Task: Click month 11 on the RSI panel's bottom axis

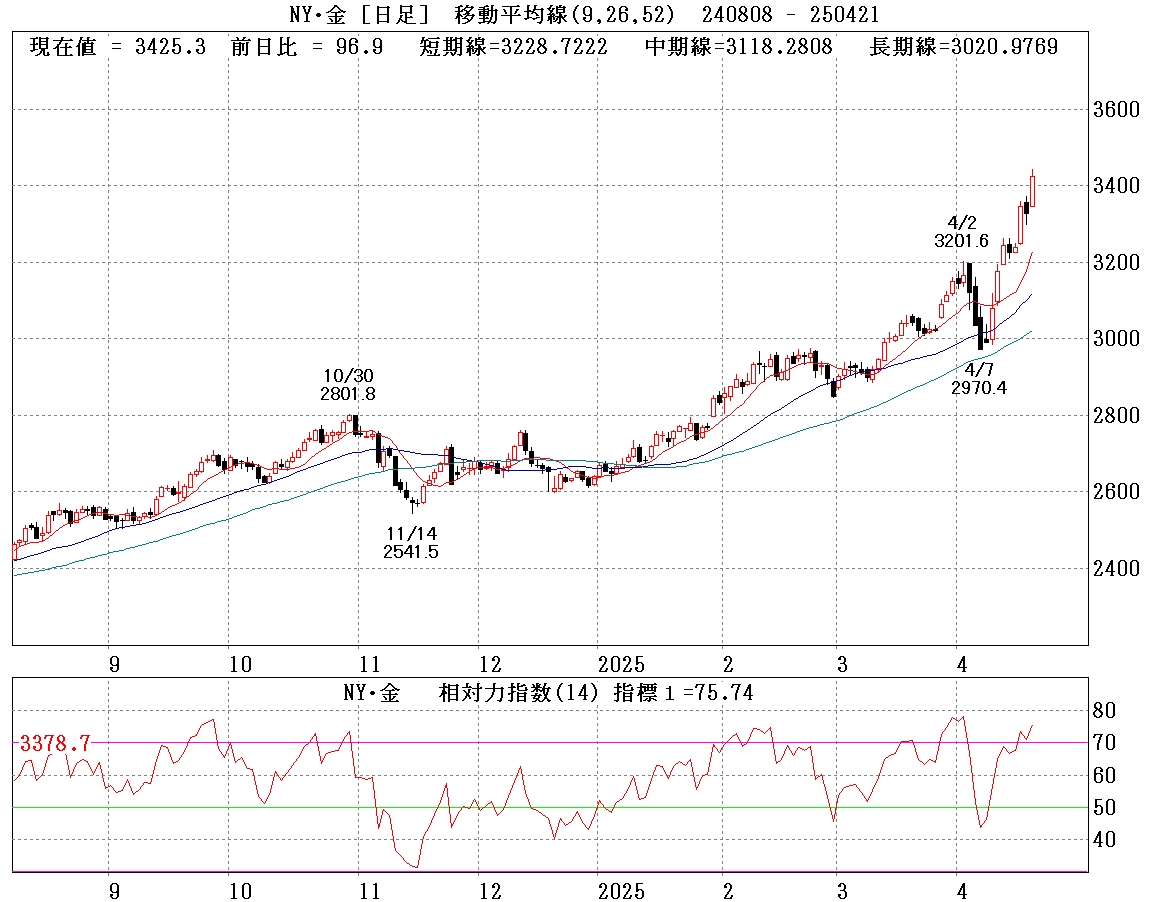Action: pyautogui.click(x=370, y=891)
